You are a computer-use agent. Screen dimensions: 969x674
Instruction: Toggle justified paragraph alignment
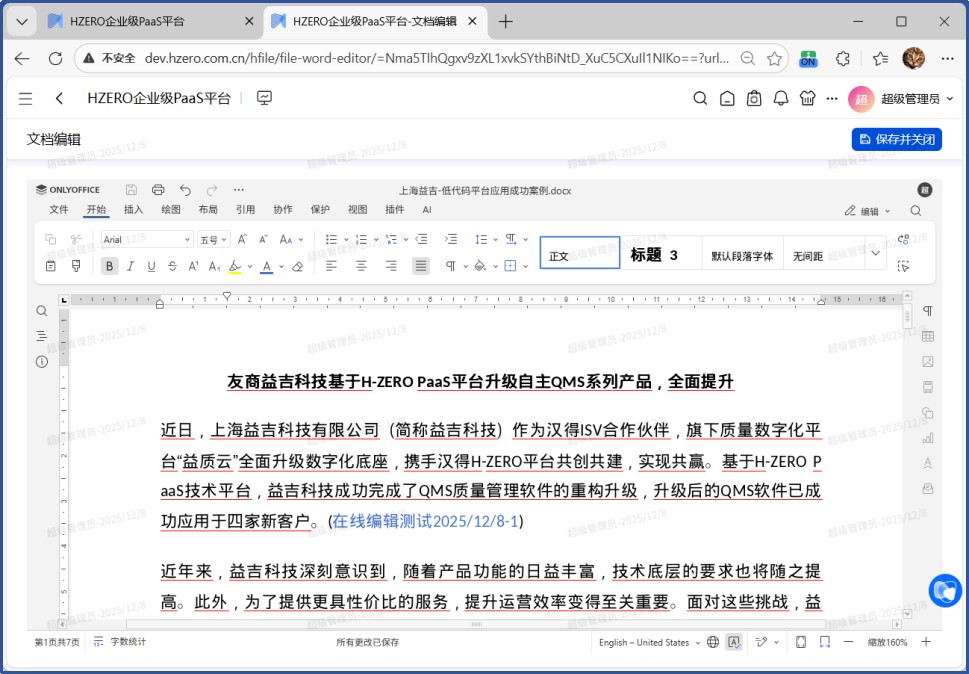click(x=421, y=266)
